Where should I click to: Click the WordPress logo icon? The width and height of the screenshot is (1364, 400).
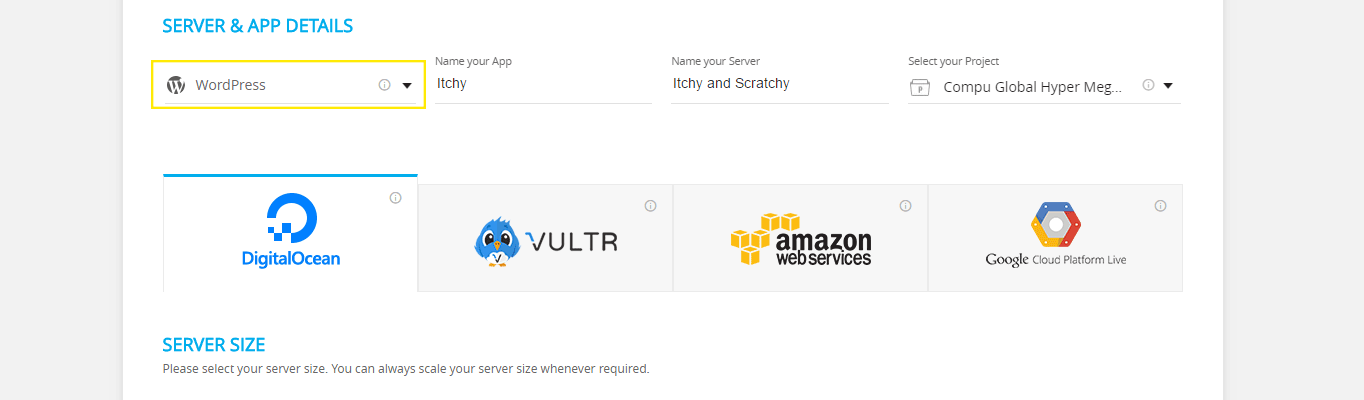tap(176, 85)
